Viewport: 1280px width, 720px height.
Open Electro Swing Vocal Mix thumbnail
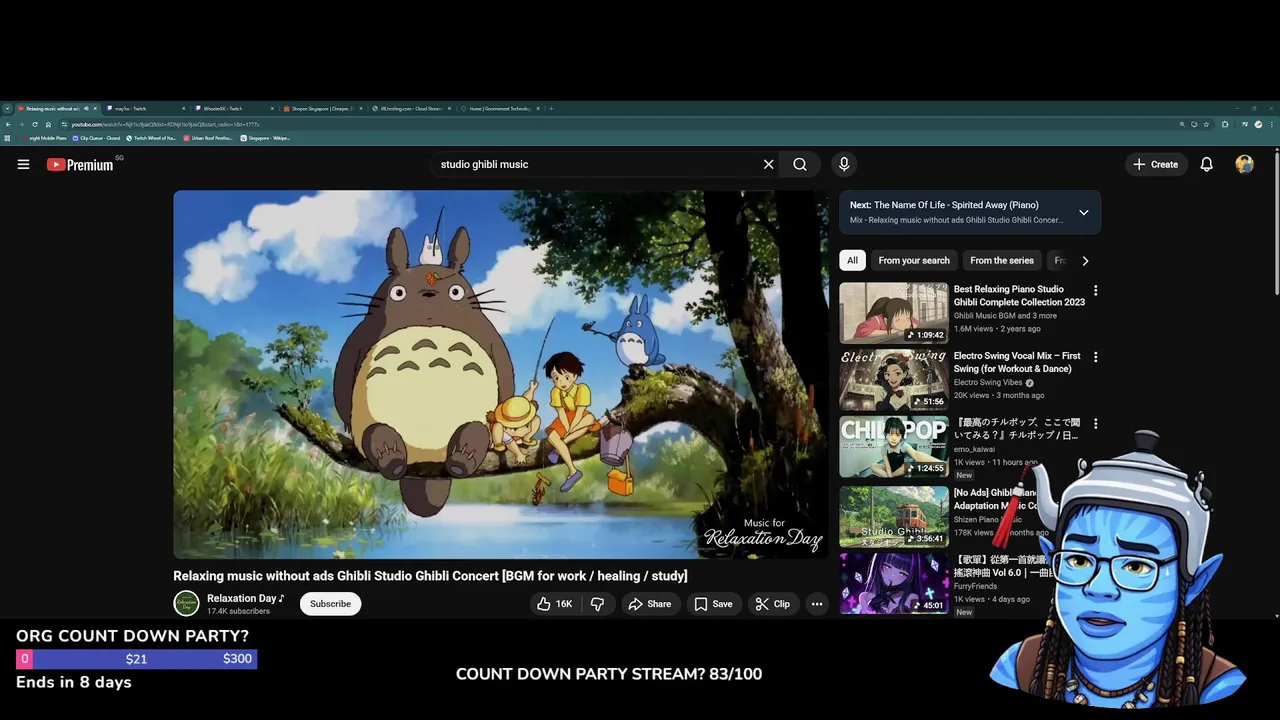[894, 380]
